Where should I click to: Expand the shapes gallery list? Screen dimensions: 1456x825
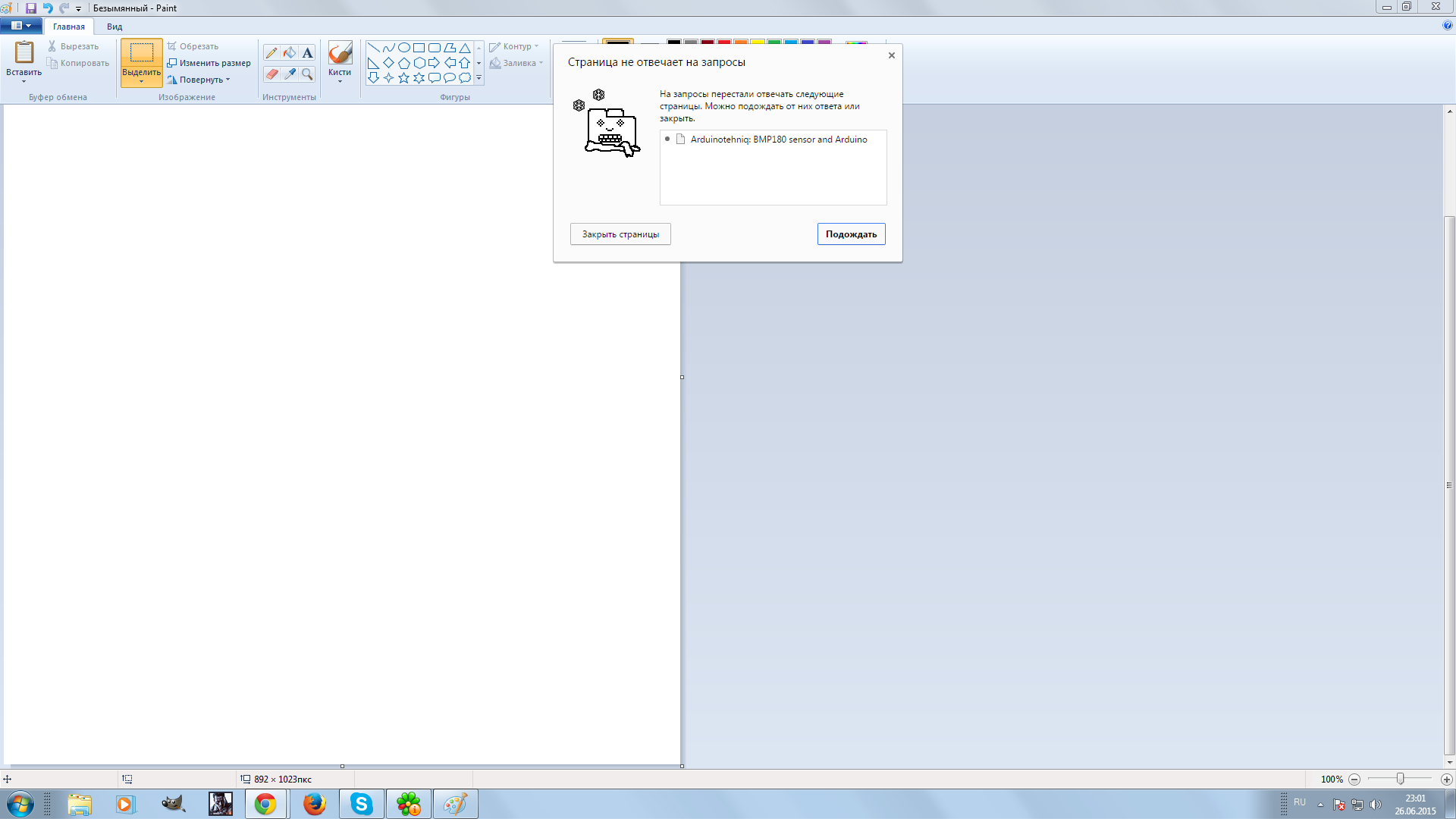[x=479, y=77]
